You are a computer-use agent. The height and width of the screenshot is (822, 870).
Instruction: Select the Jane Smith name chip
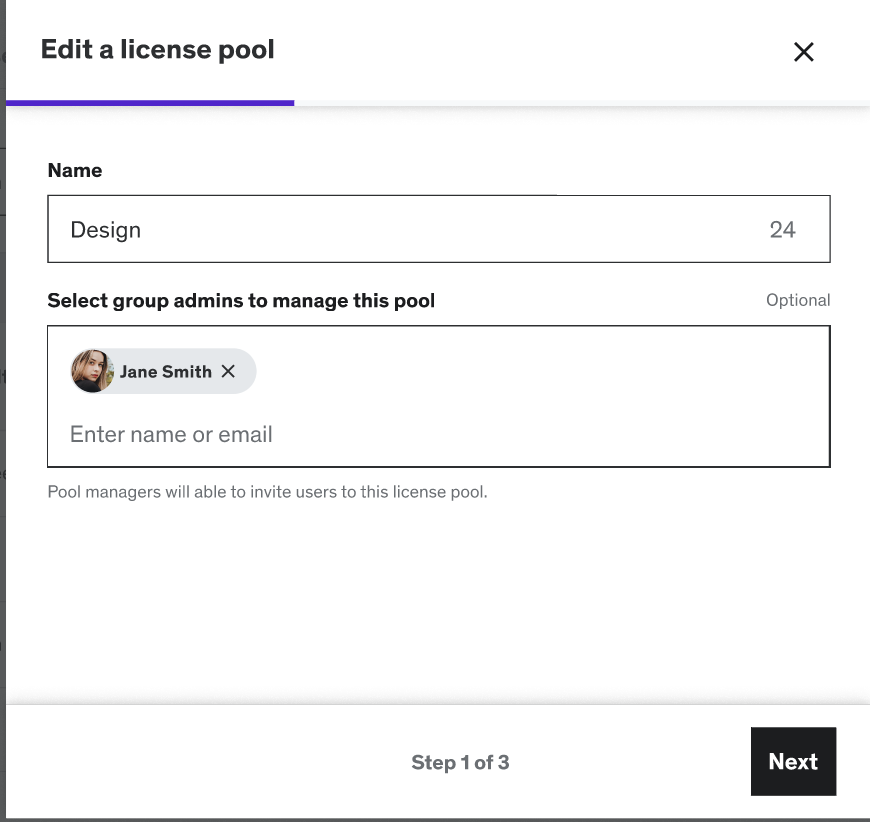click(165, 371)
